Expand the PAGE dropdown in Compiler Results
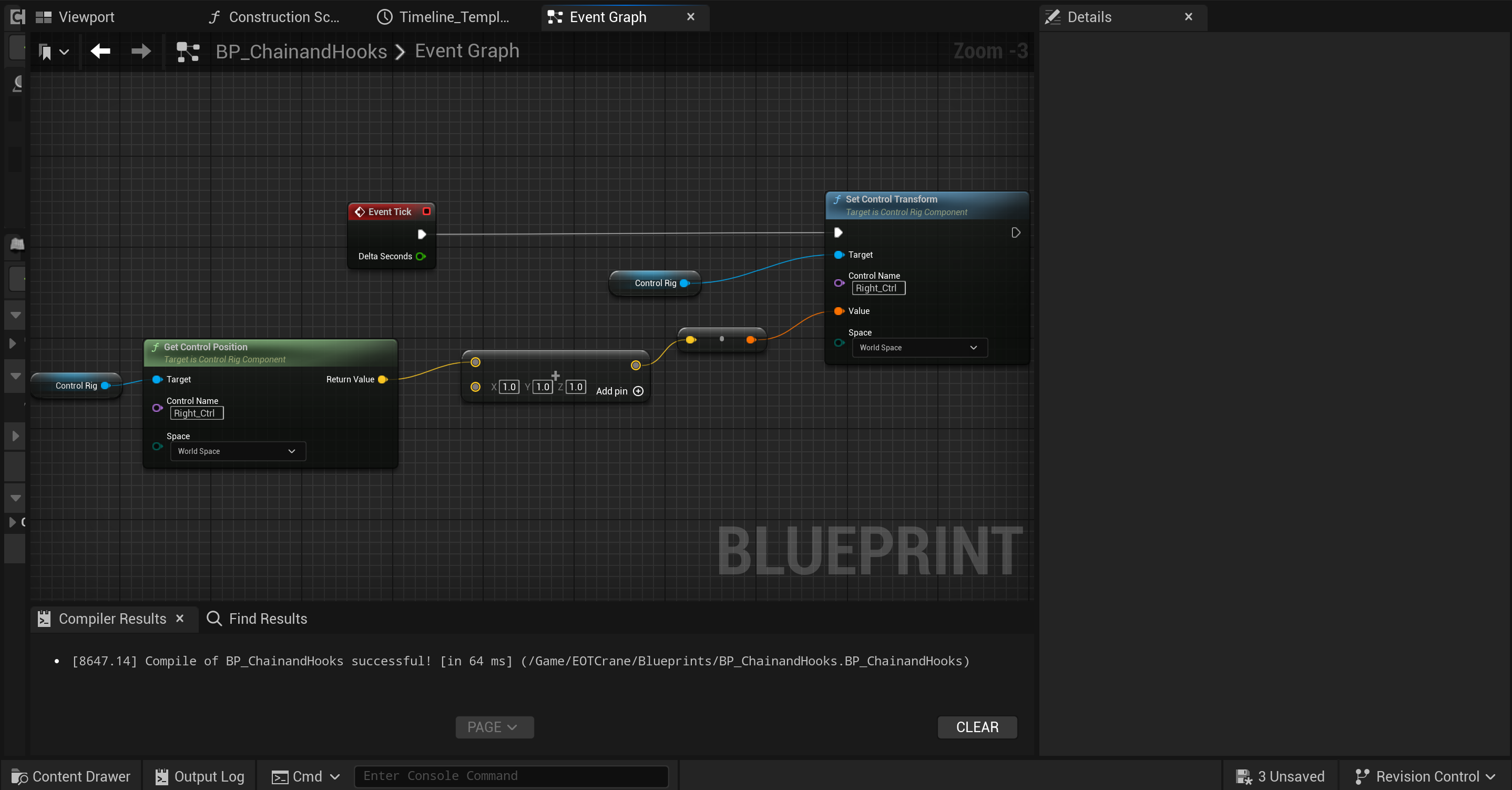Viewport: 1512px width, 790px height. pos(494,727)
